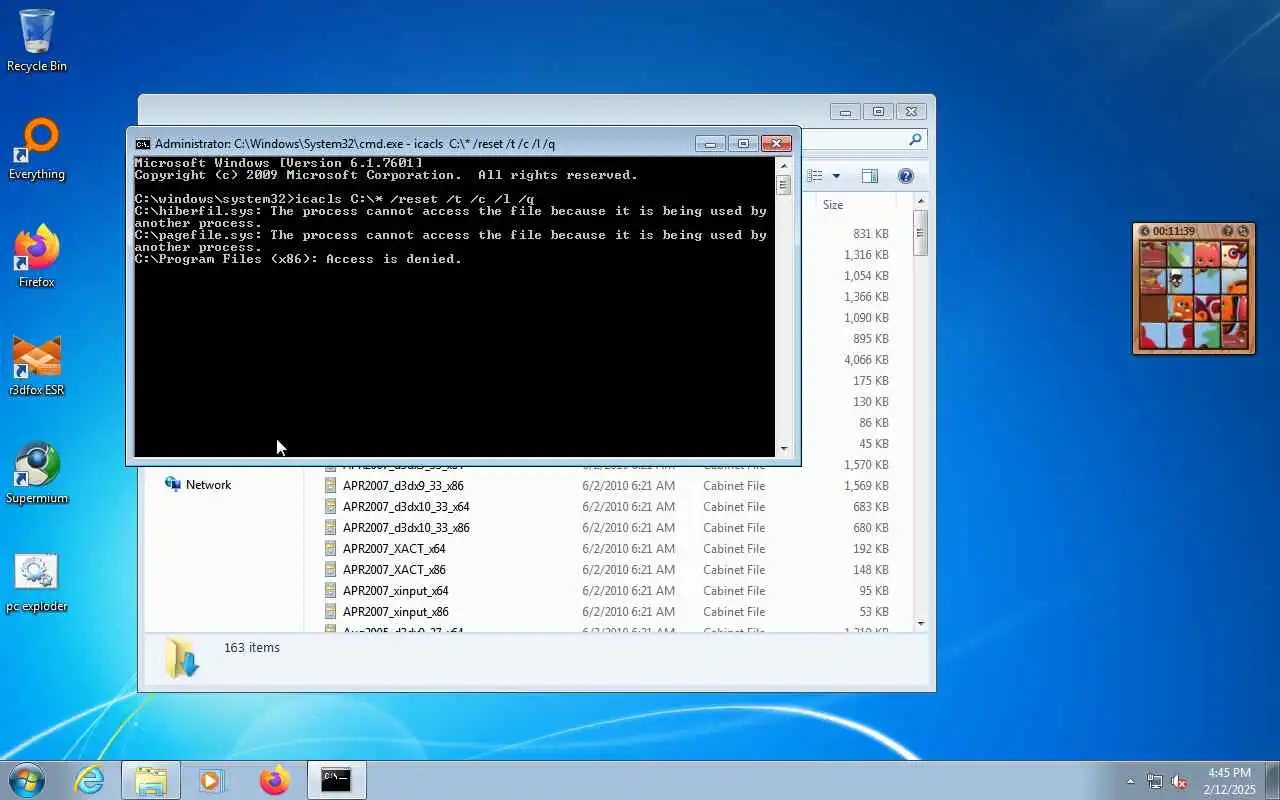Switch to Windows Explorer in the taskbar
The height and width of the screenshot is (800, 1280).
coord(151,780)
